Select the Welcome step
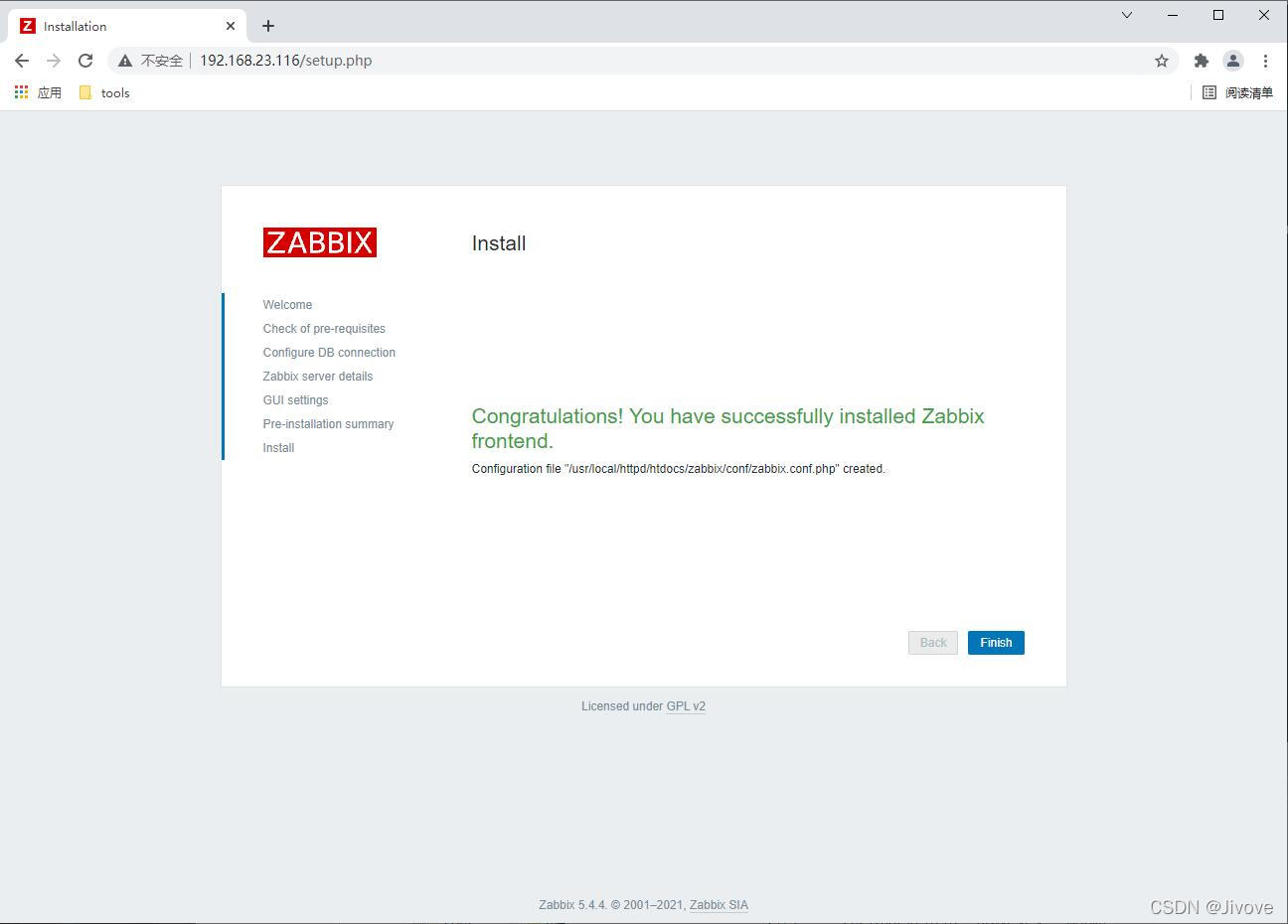 287,305
